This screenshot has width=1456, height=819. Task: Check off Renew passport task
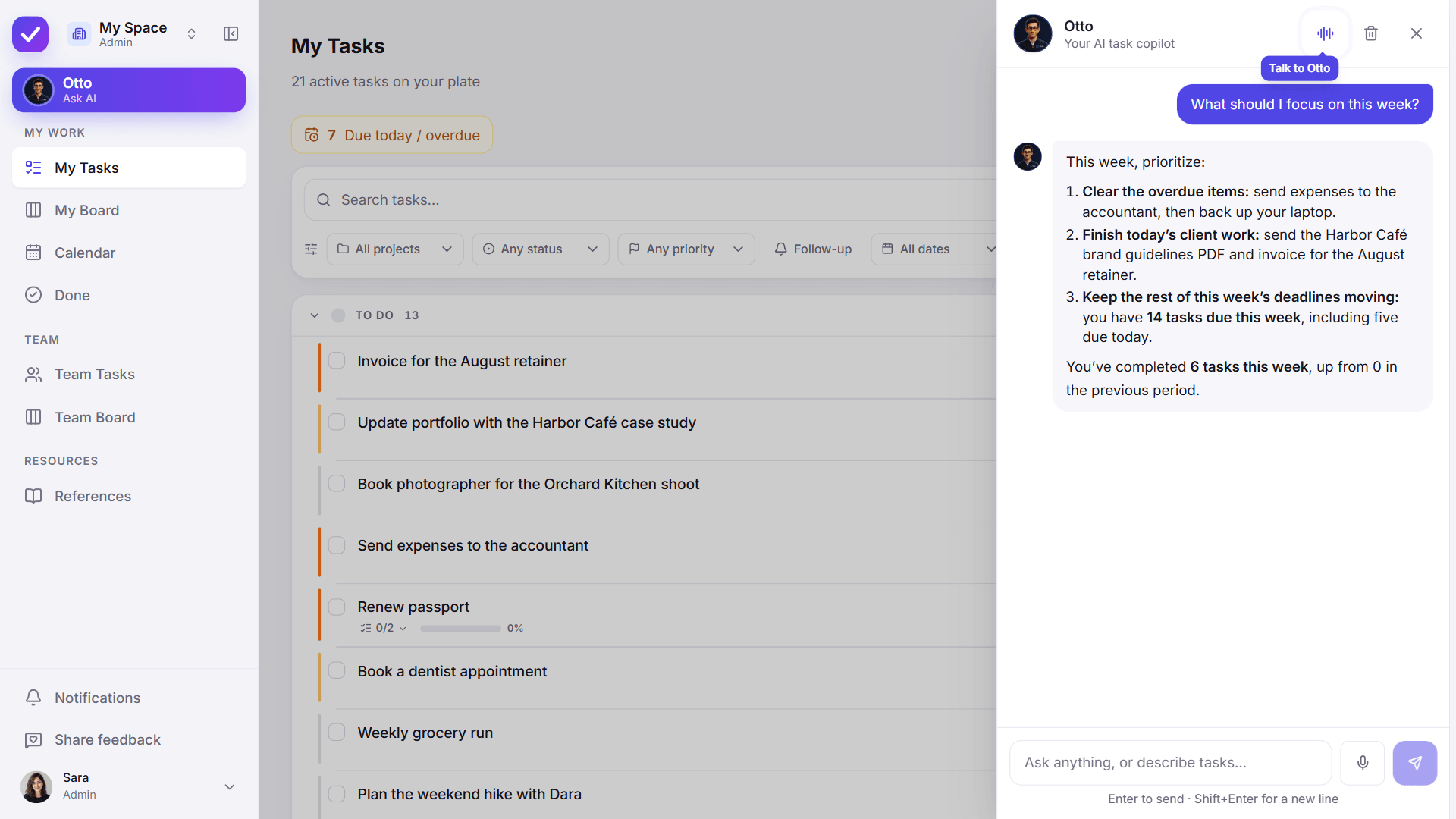(x=337, y=607)
